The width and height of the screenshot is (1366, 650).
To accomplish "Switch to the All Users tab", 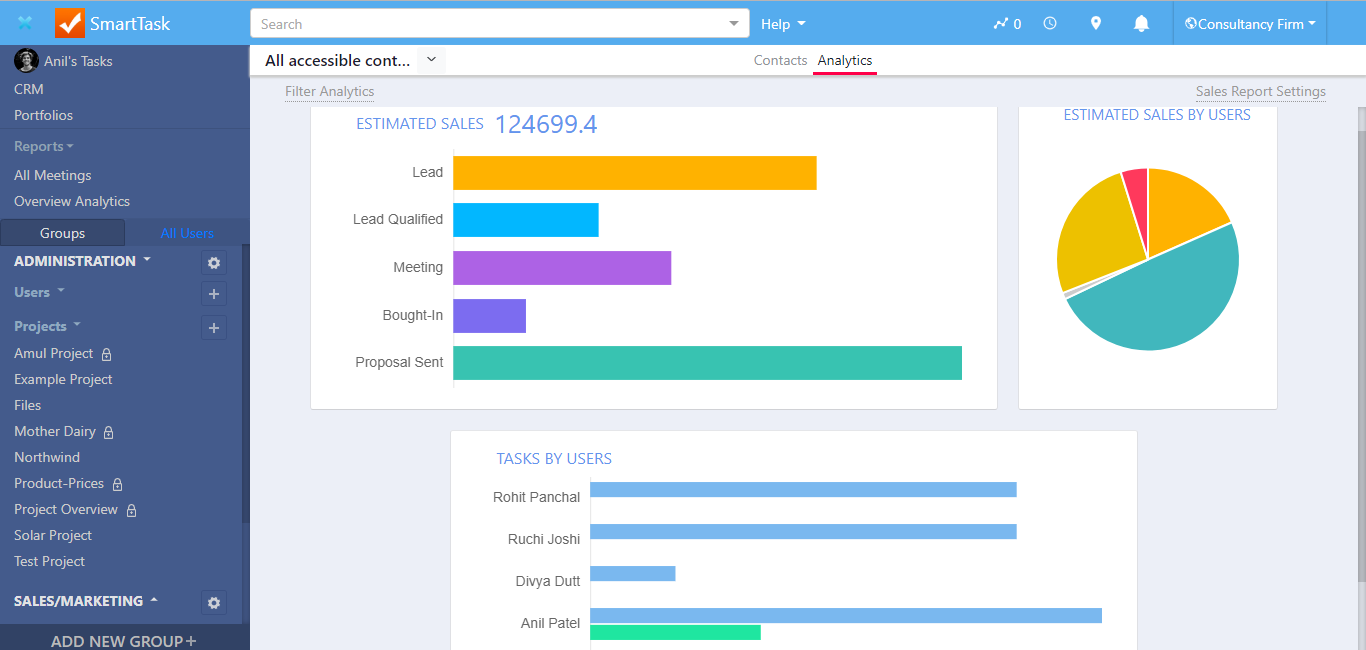I will coord(187,233).
